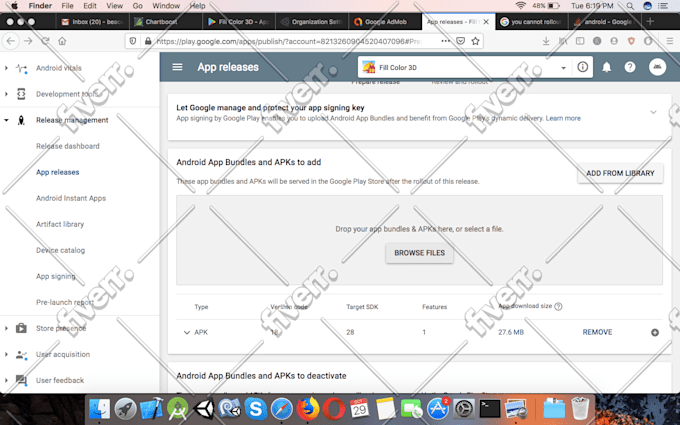Click the ADD FROM LIBRARY button
The image size is (680, 425).
(x=620, y=173)
